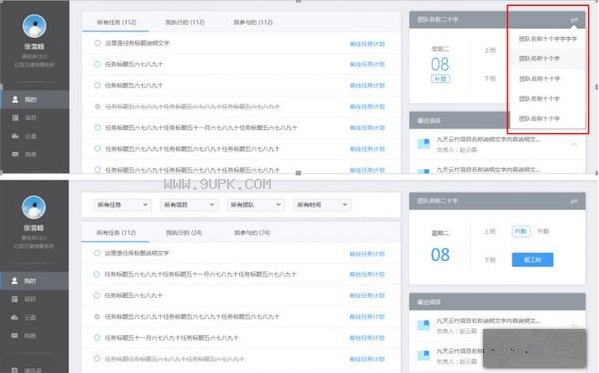Open 消息 messages in upper mockup sidebar
Viewport: 599px width, 373px height.
[34, 154]
